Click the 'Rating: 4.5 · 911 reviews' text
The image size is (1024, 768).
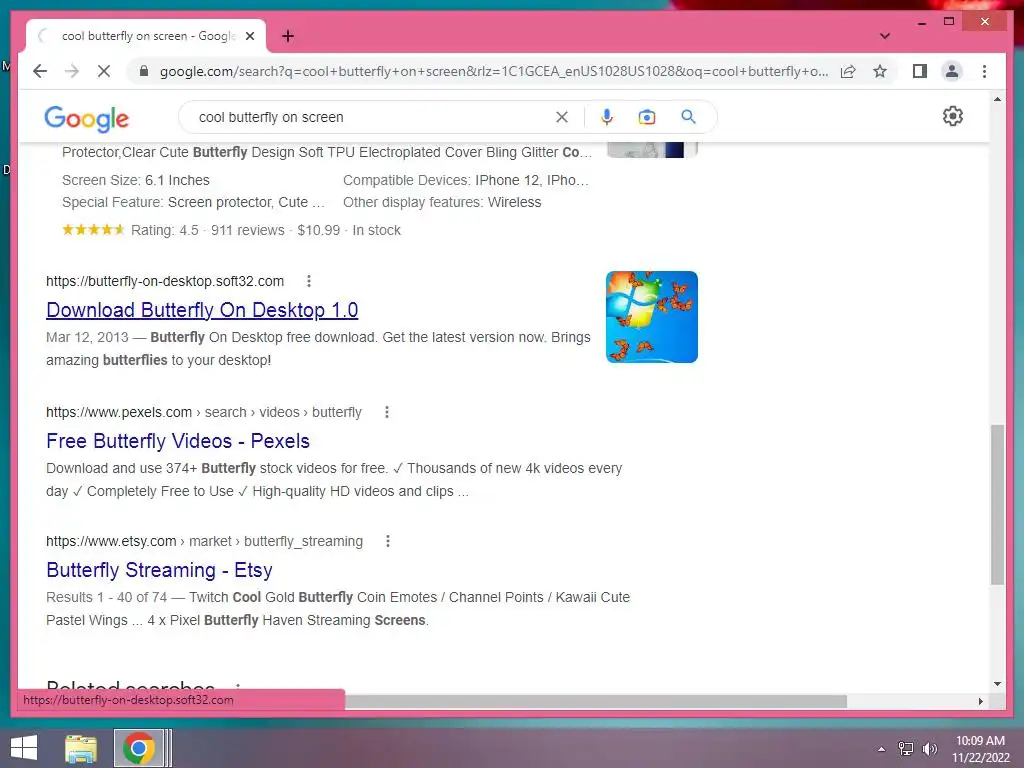point(208,230)
